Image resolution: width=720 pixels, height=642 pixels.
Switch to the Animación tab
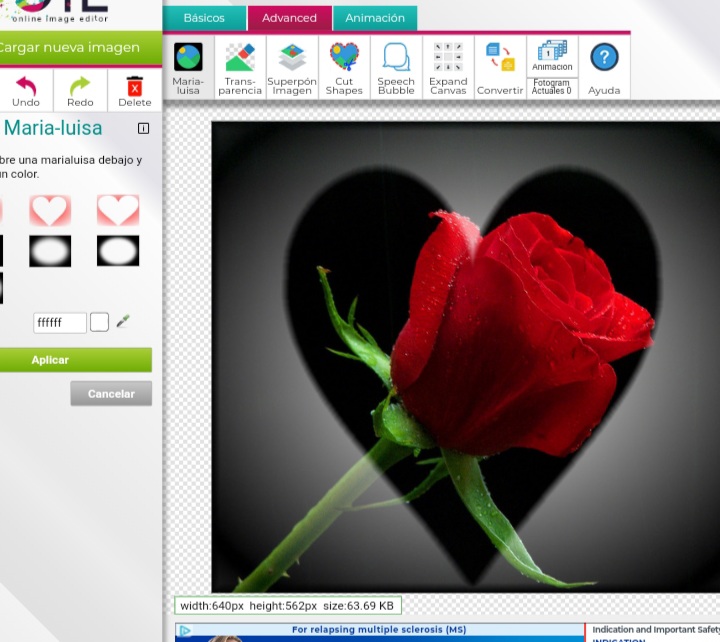(x=375, y=18)
